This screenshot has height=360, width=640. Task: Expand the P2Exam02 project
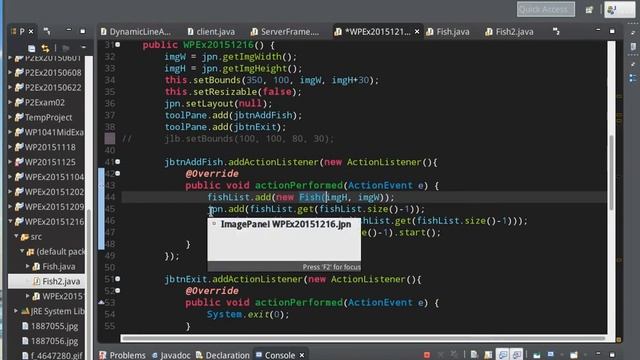(x=11, y=102)
